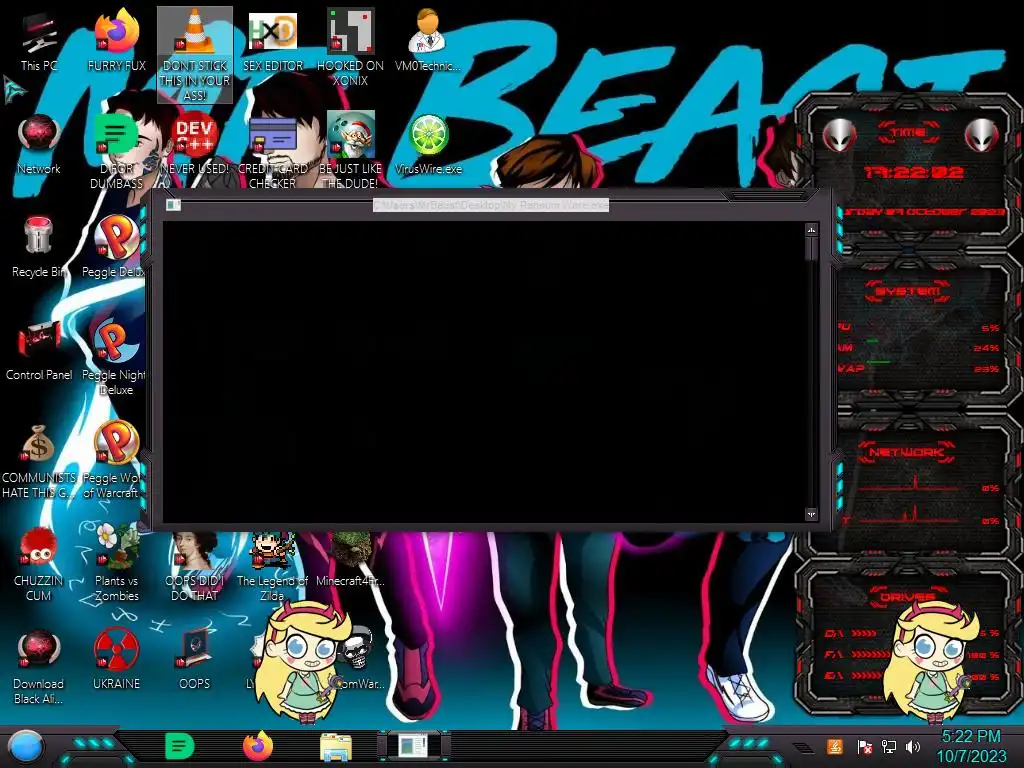This screenshot has height=768, width=1024.
Task: Open the VirusWire.exe lime icon
Action: coord(428,144)
